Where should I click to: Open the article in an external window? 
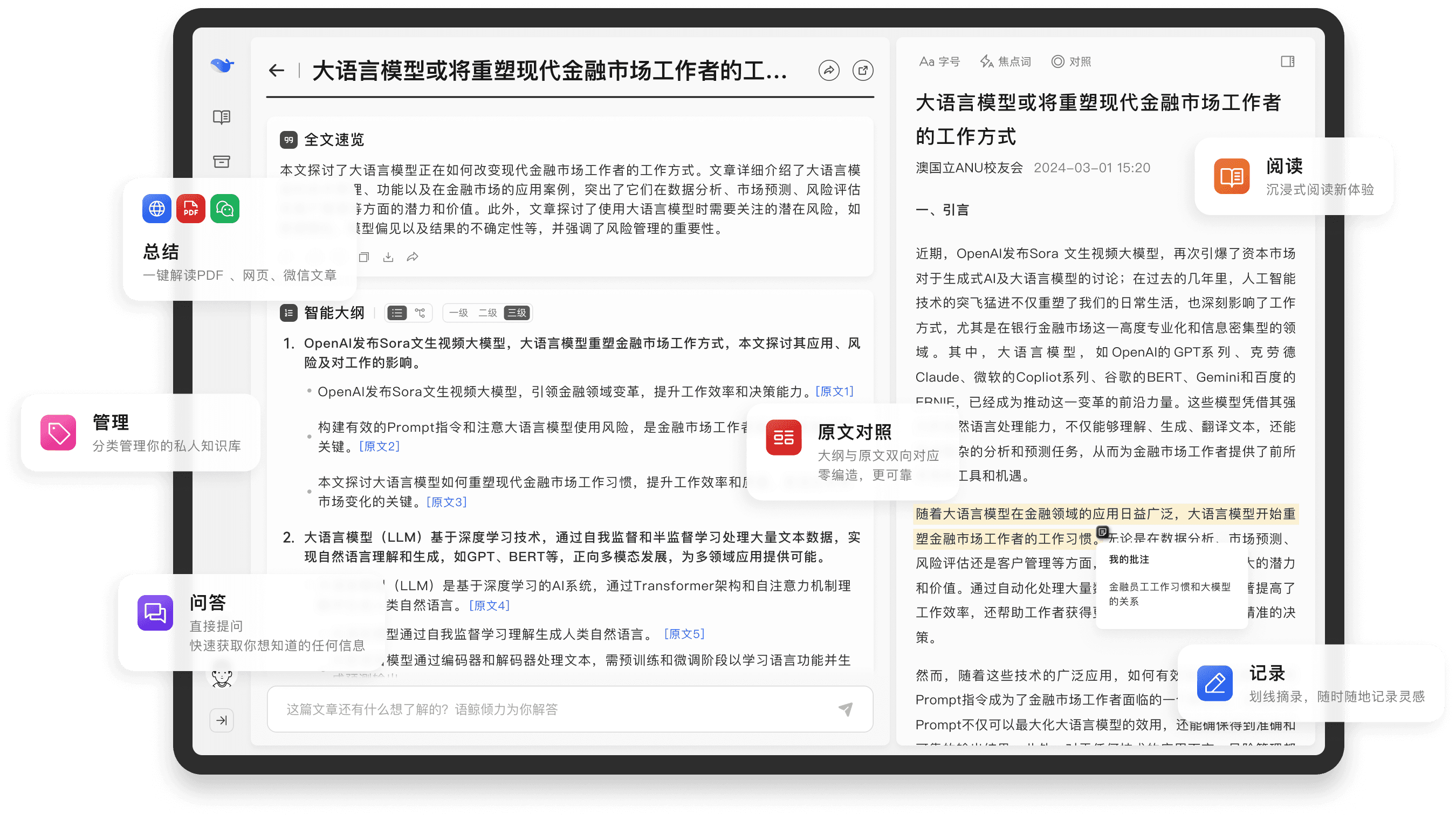click(862, 71)
